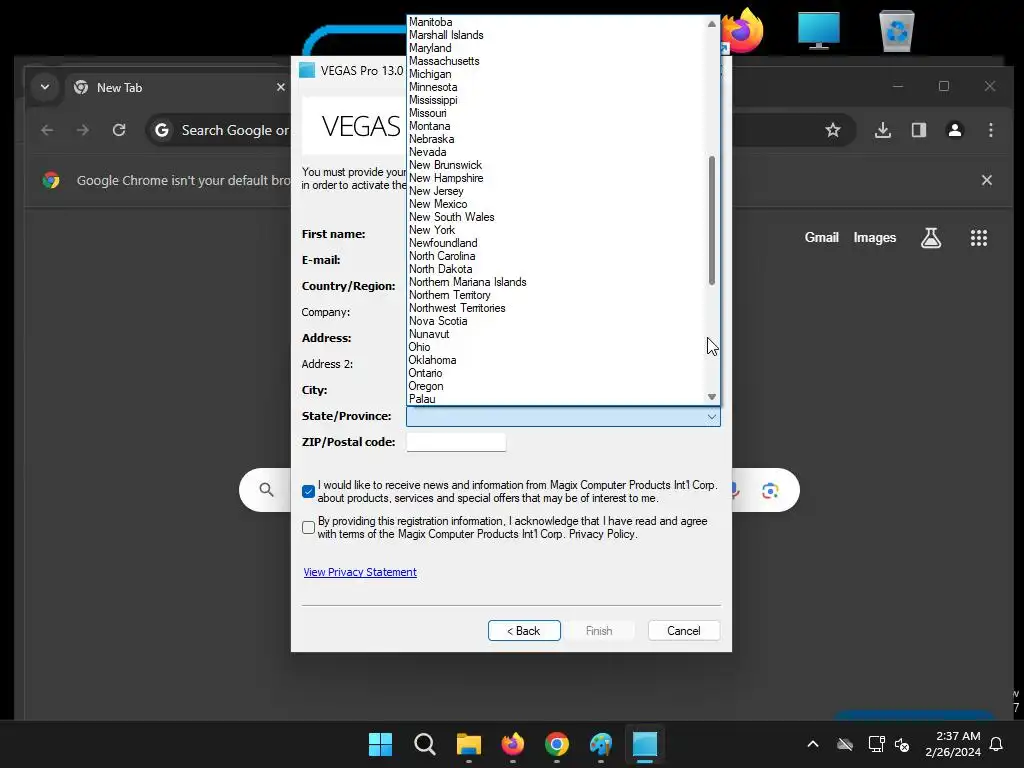Click the state list scrollbar down arrow
Image resolution: width=1024 pixels, height=768 pixels.
[712, 397]
